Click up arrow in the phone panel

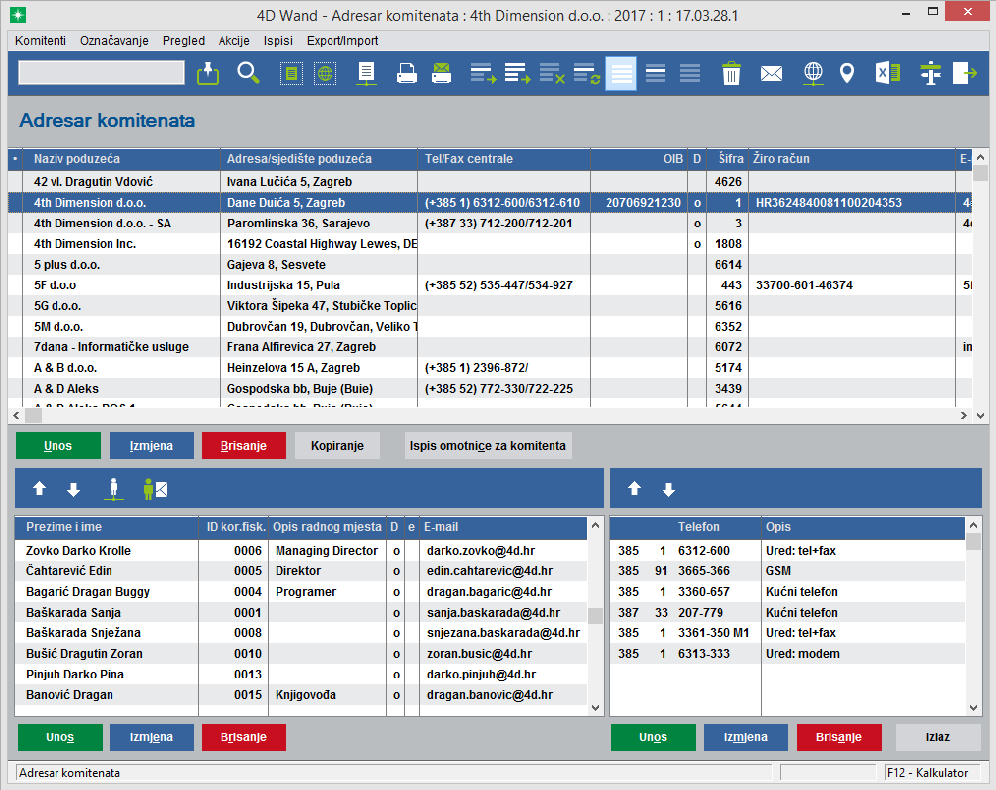click(x=635, y=488)
